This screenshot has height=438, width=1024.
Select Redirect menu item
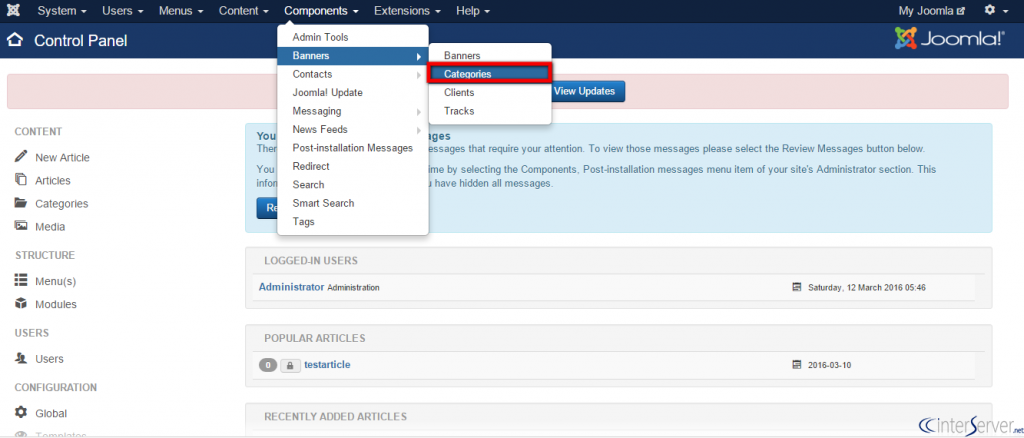(x=353, y=166)
